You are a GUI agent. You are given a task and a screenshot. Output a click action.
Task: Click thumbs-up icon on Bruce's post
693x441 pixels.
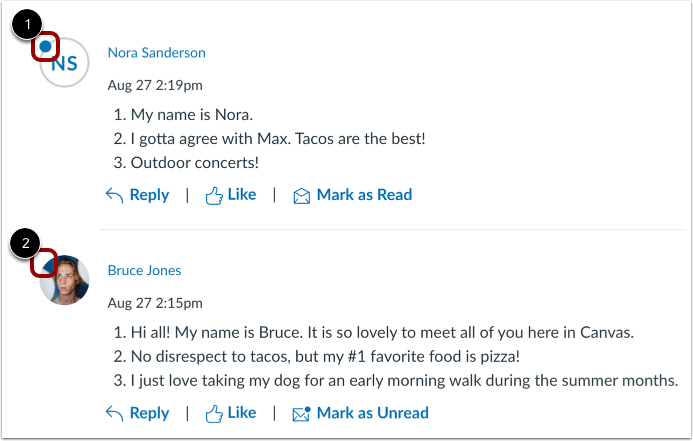[212, 413]
